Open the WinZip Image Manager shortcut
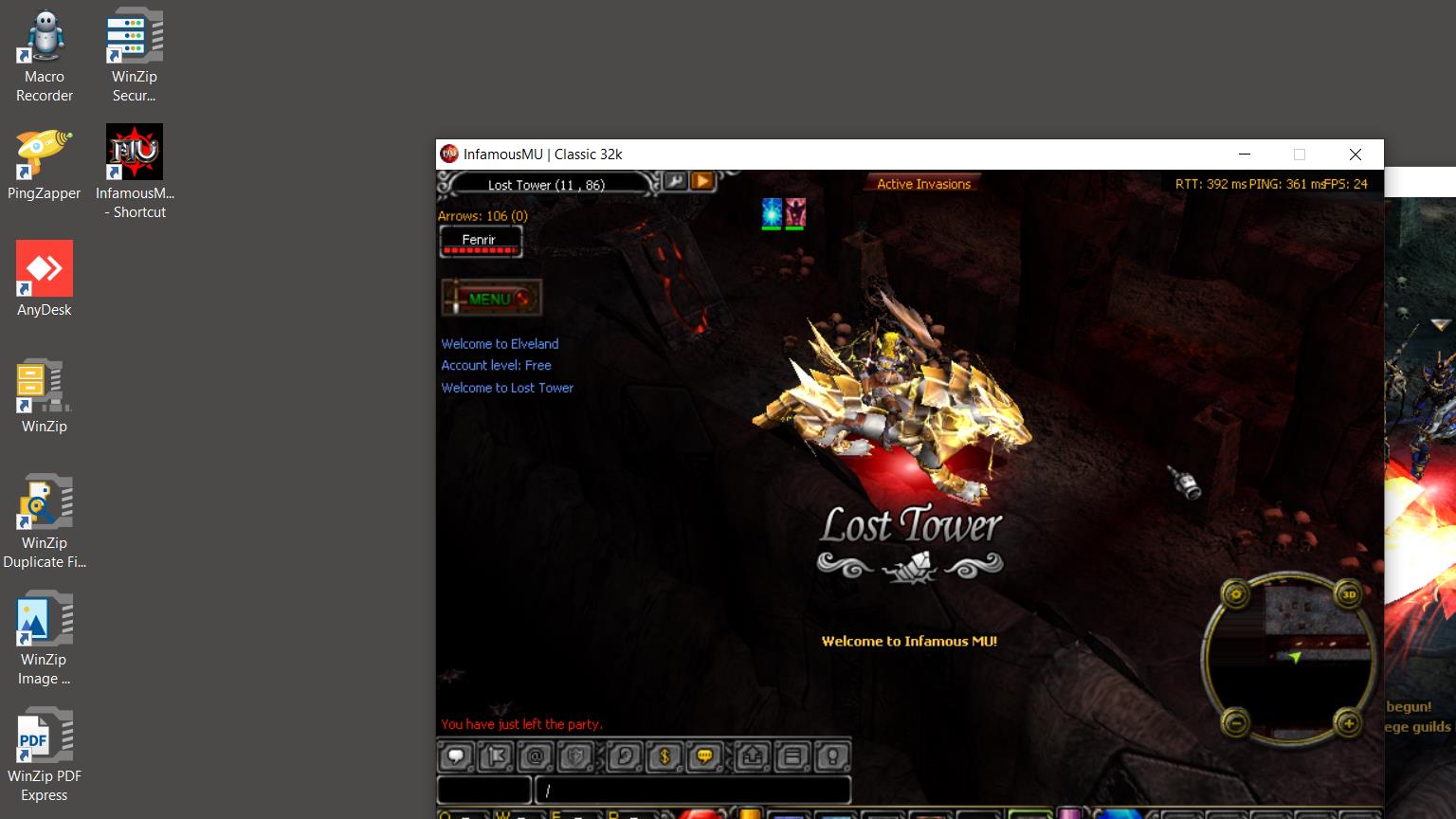 point(45,638)
